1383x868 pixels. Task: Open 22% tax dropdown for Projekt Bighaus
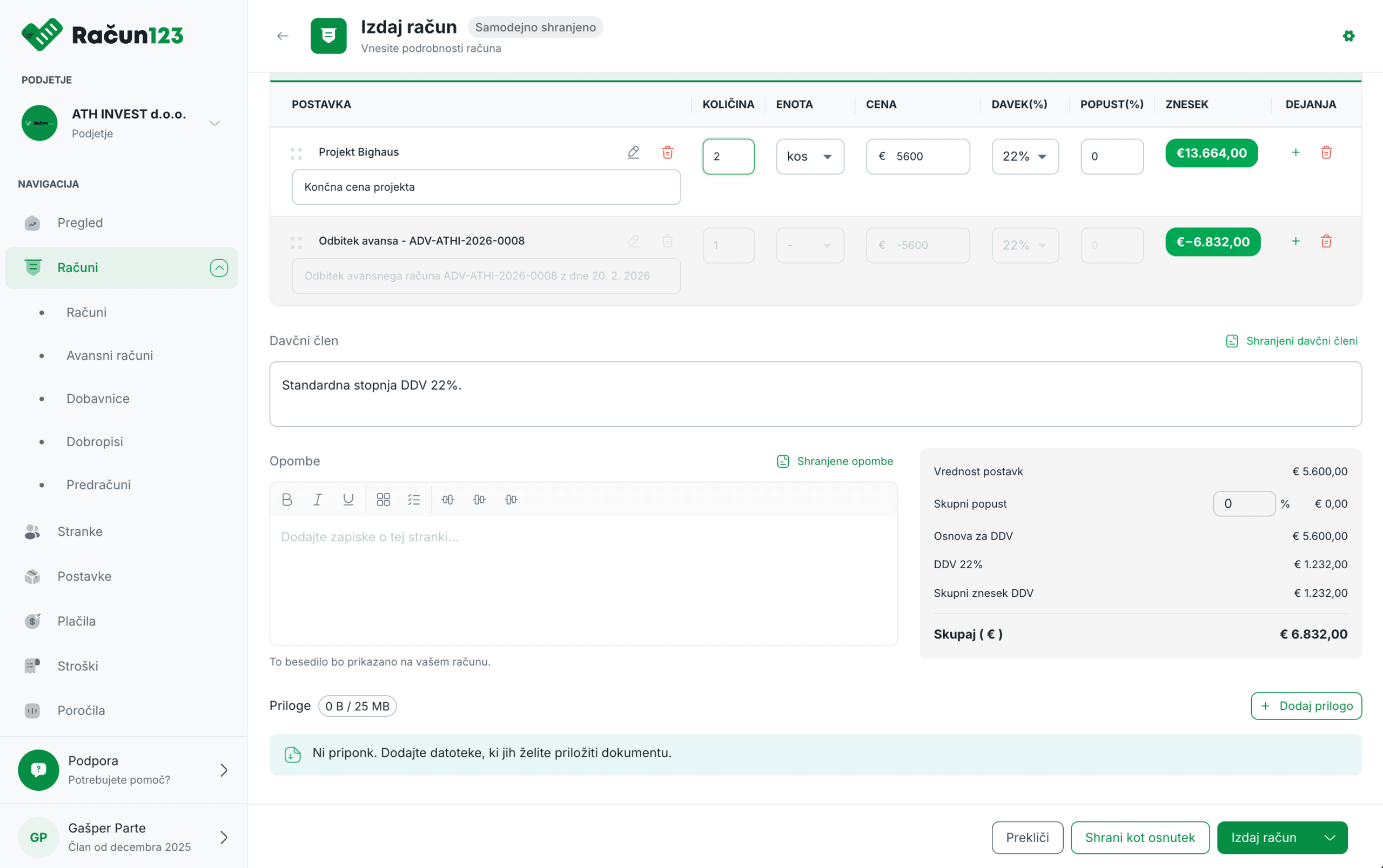(1025, 156)
